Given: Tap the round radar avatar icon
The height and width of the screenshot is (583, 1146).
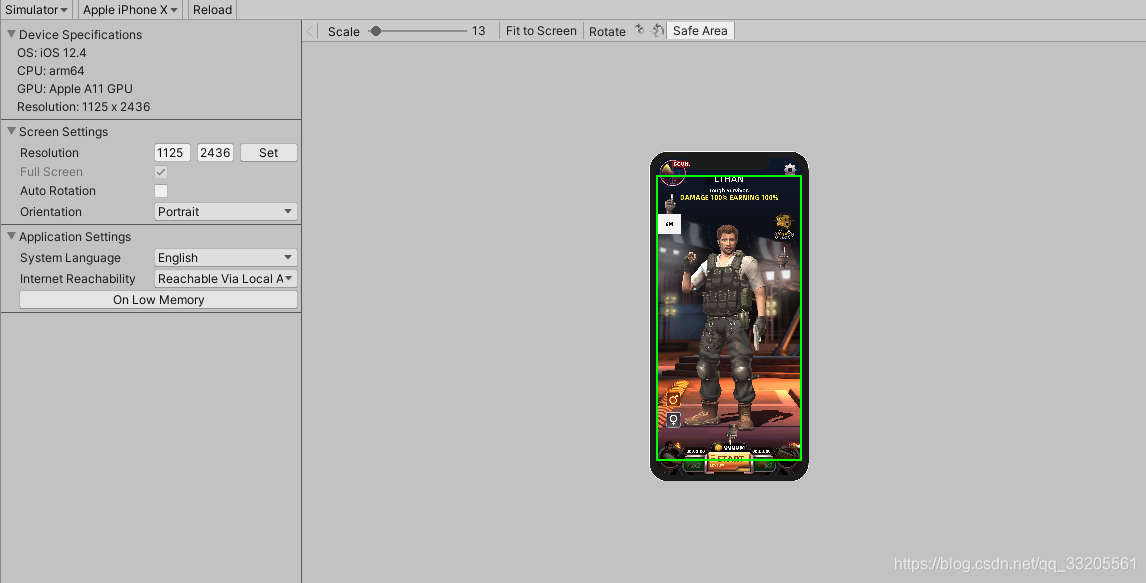Looking at the screenshot, I should 672,175.
